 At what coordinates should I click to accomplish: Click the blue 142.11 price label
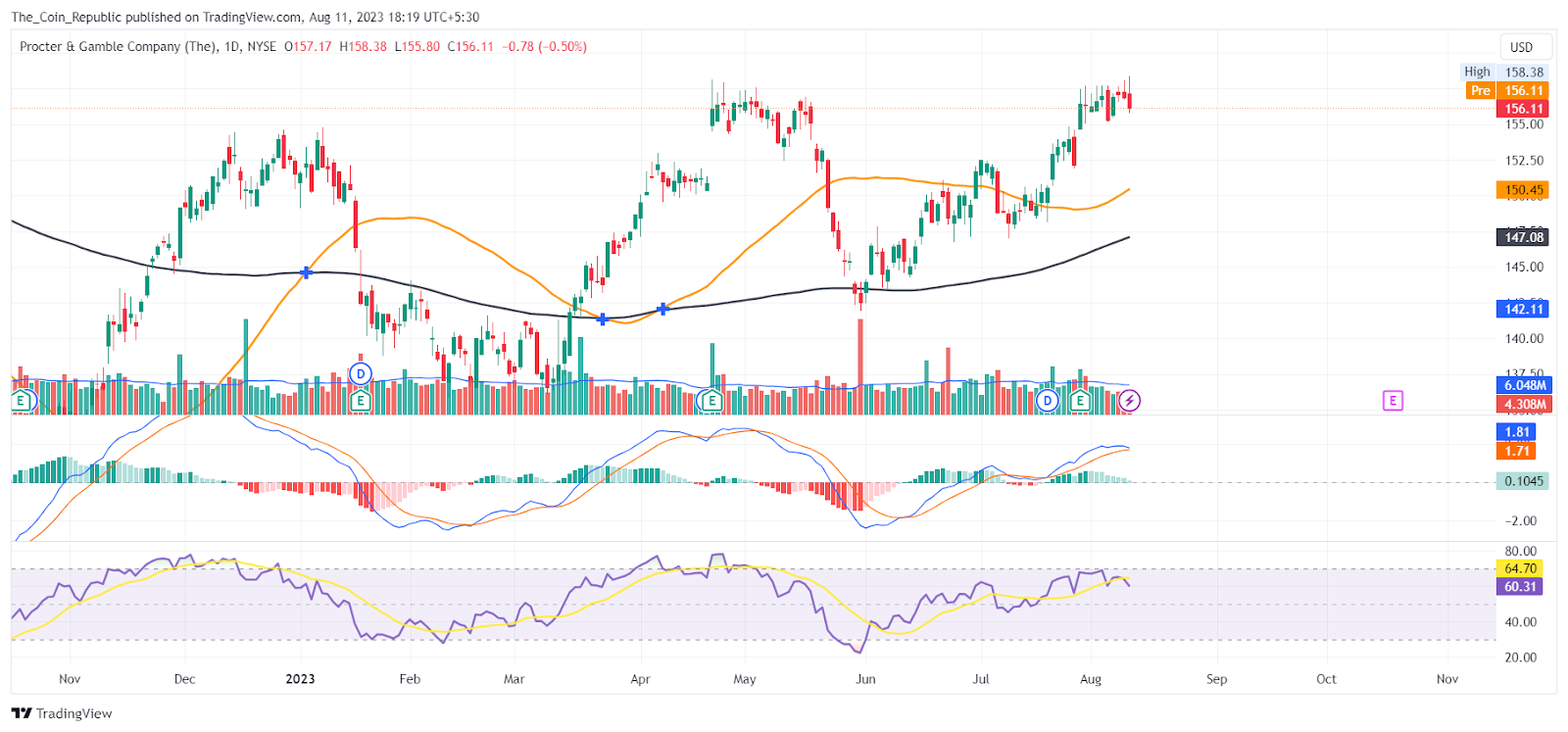(1523, 309)
